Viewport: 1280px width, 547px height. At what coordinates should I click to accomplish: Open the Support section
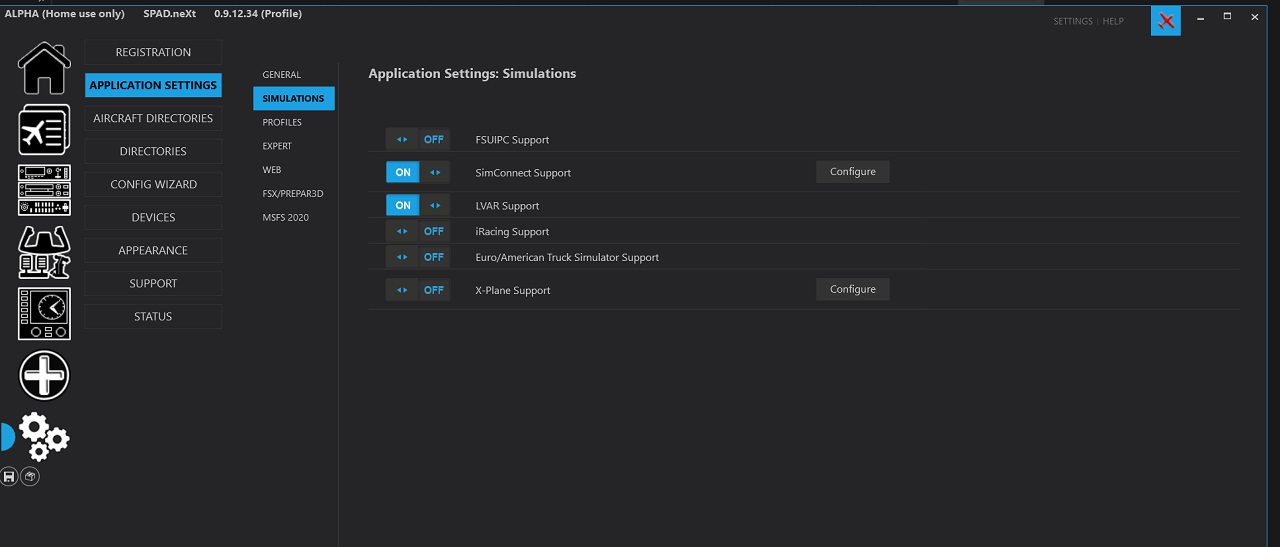click(153, 283)
